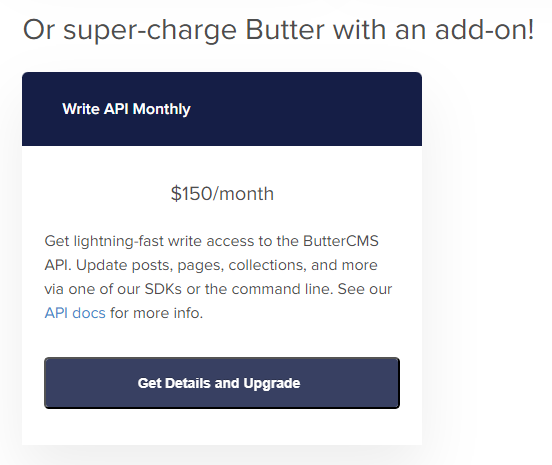
Task: Click the word ButterCMS in the description
Action: click(x=340, y=241)
